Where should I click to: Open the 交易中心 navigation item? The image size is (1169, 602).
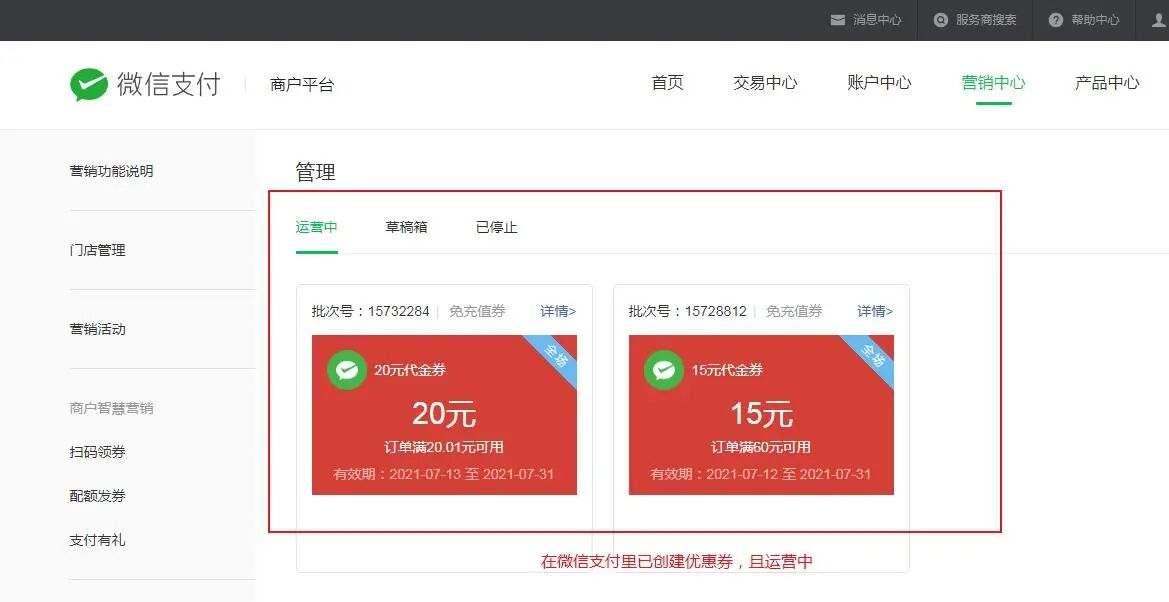click(x=765, y=83)
